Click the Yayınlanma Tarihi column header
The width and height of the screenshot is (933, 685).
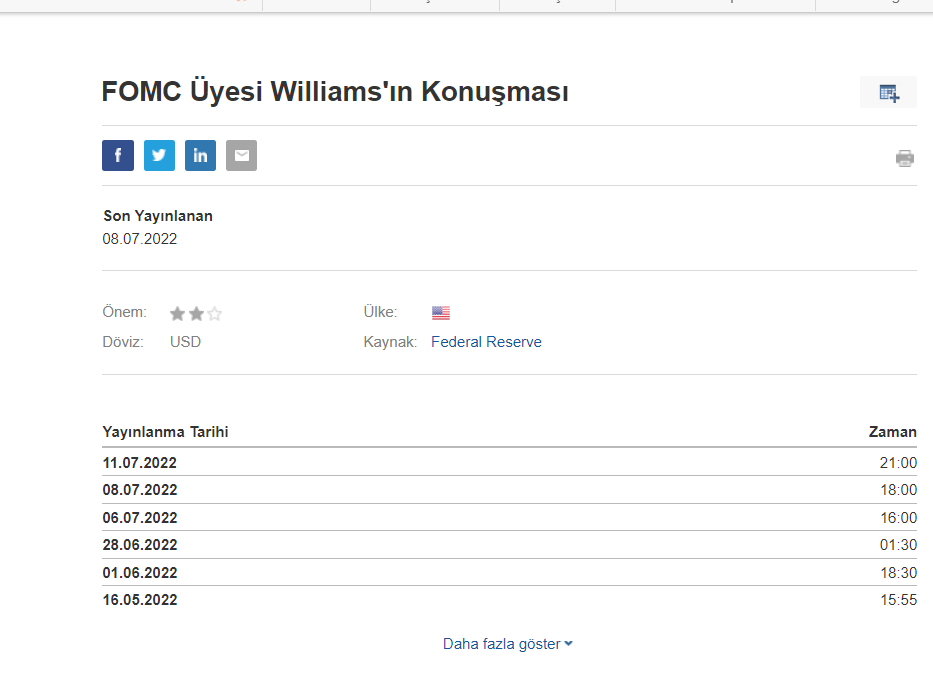[x=166, y=432]
